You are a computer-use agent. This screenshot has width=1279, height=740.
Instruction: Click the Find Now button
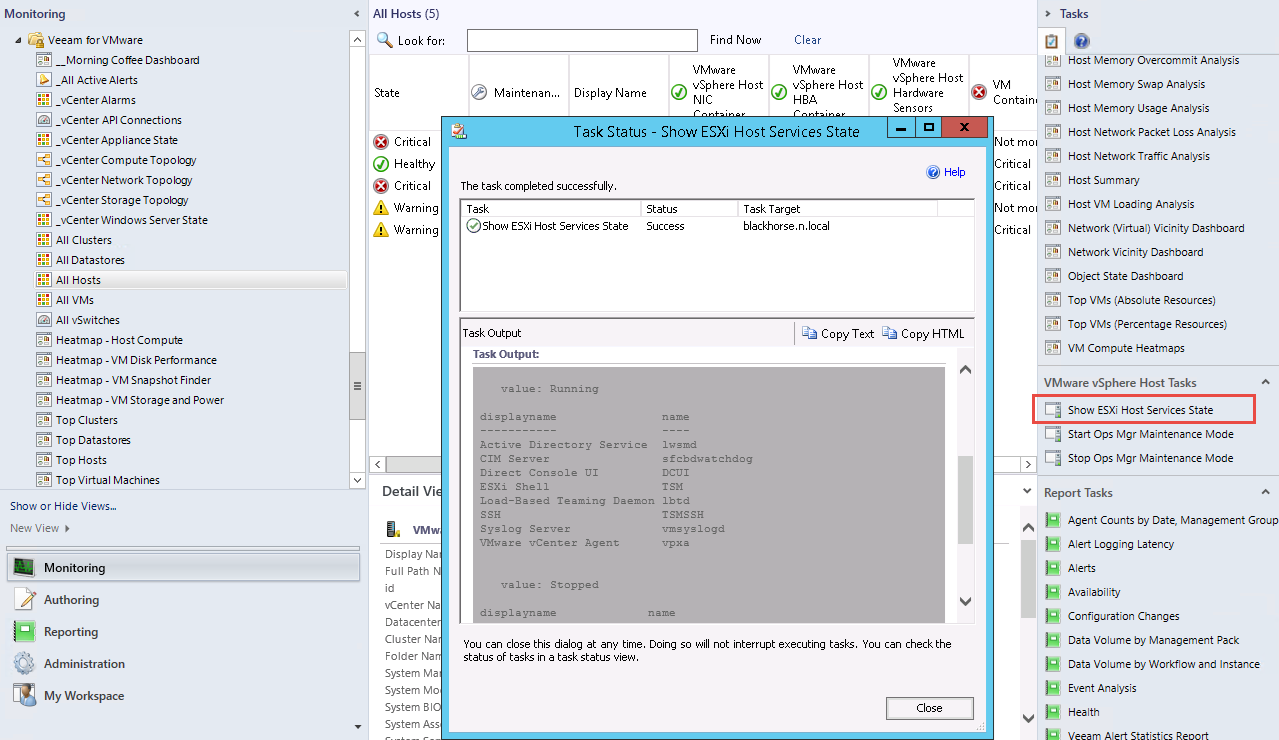(735, 40)
